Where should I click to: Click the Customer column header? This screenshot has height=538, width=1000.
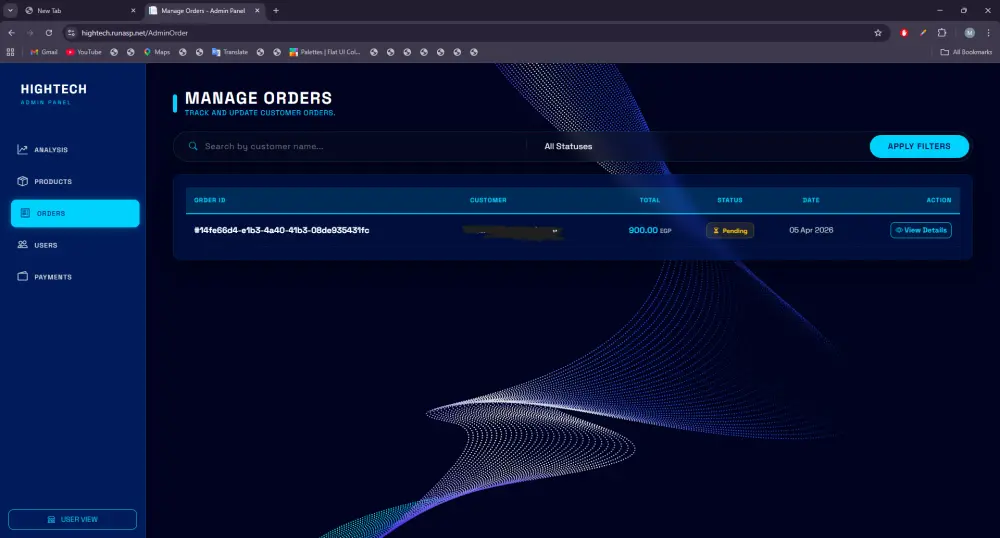[488, 200]
